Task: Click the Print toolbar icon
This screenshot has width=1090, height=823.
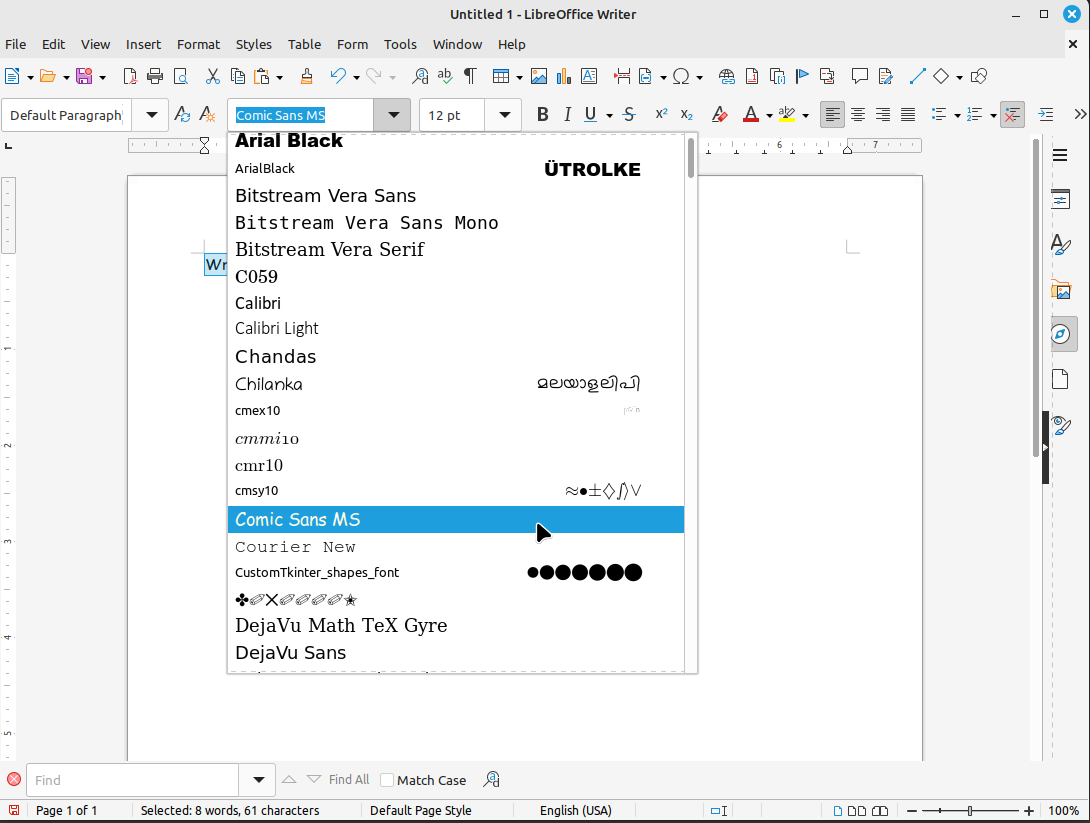Action: click(155, 76)
